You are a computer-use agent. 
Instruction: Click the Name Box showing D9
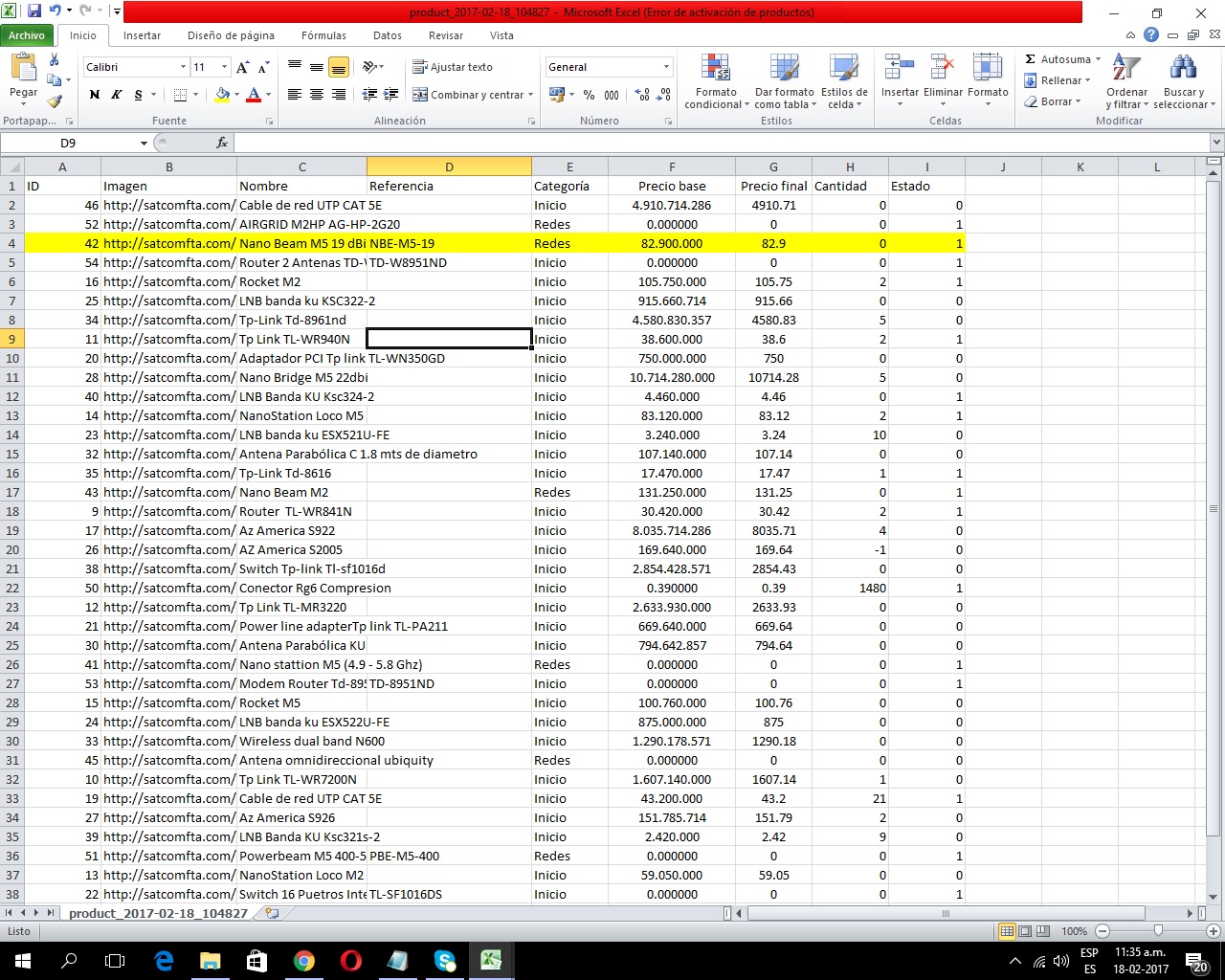click(69, 143)
